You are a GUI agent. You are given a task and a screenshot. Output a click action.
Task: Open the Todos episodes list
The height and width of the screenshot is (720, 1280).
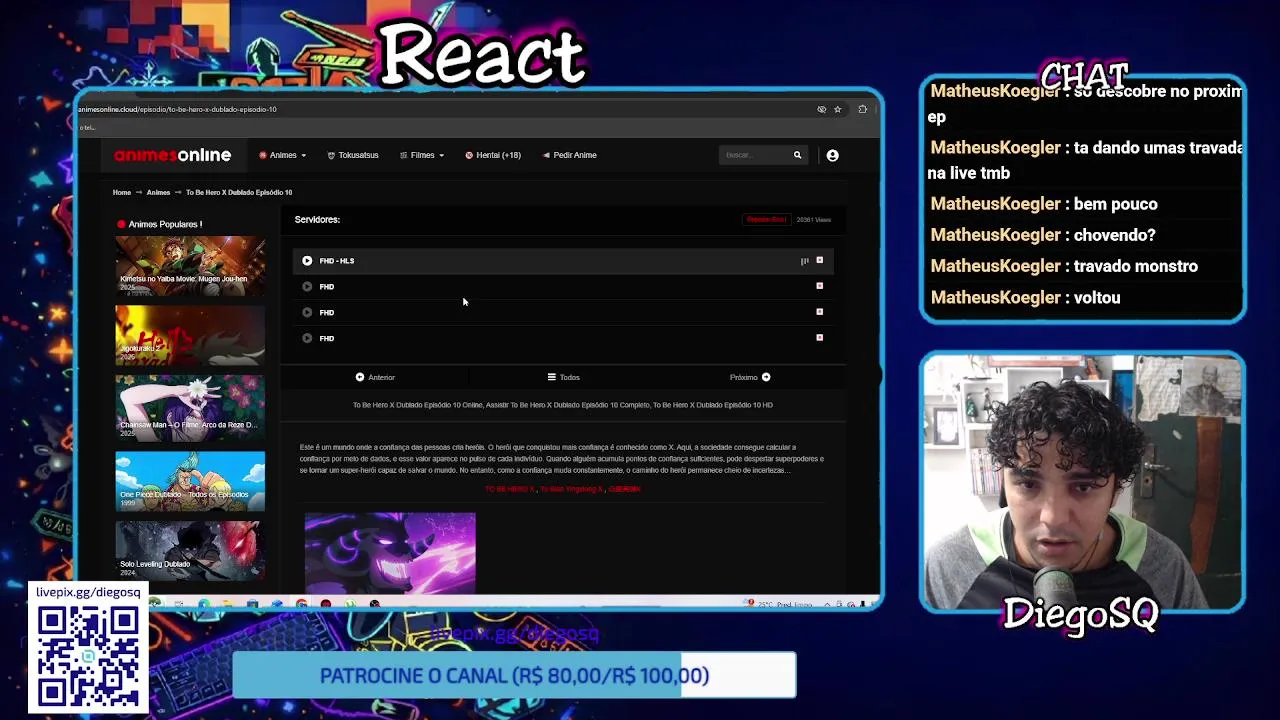click(563, 377)
